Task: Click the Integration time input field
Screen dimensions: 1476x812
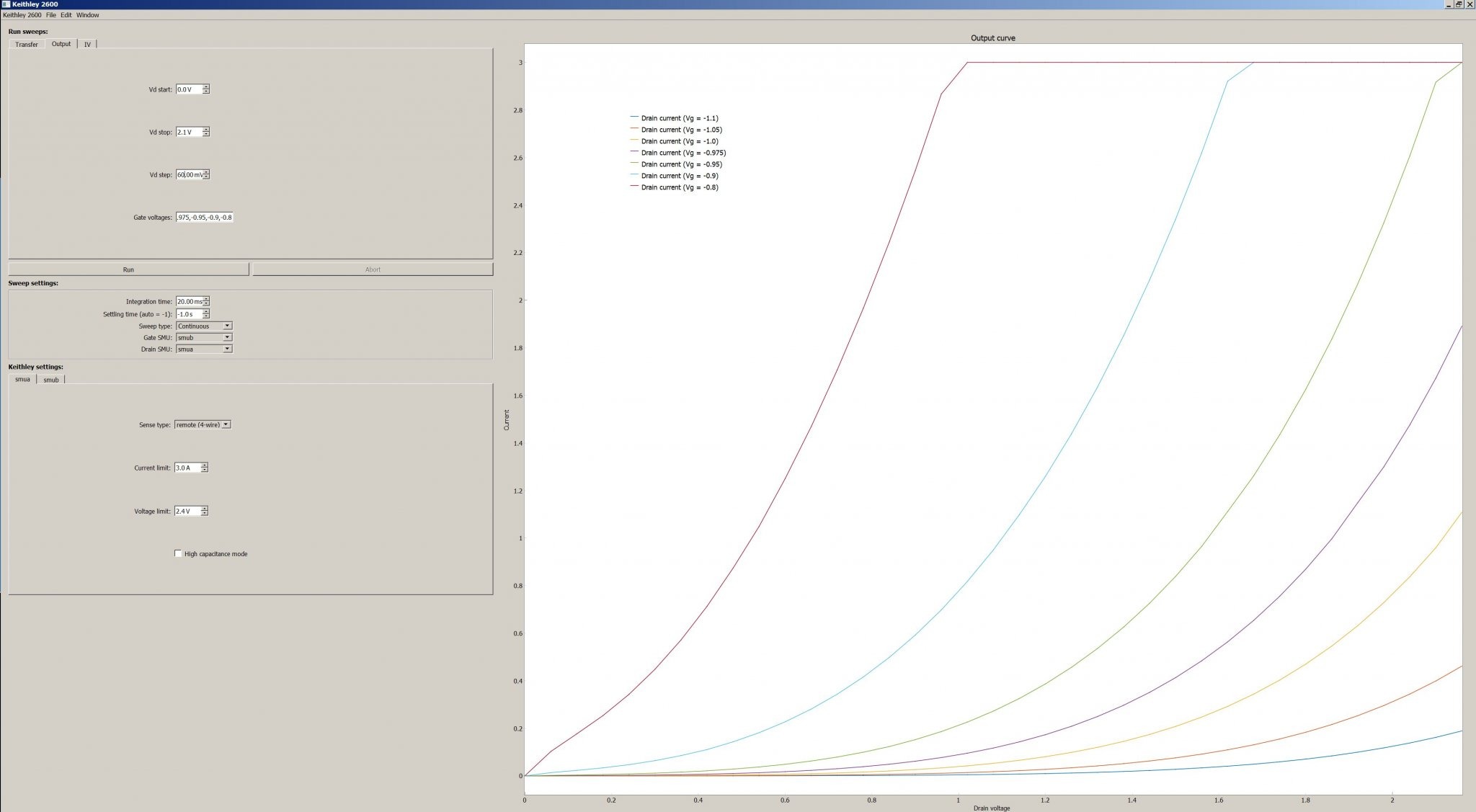Action: coord(189,301)
